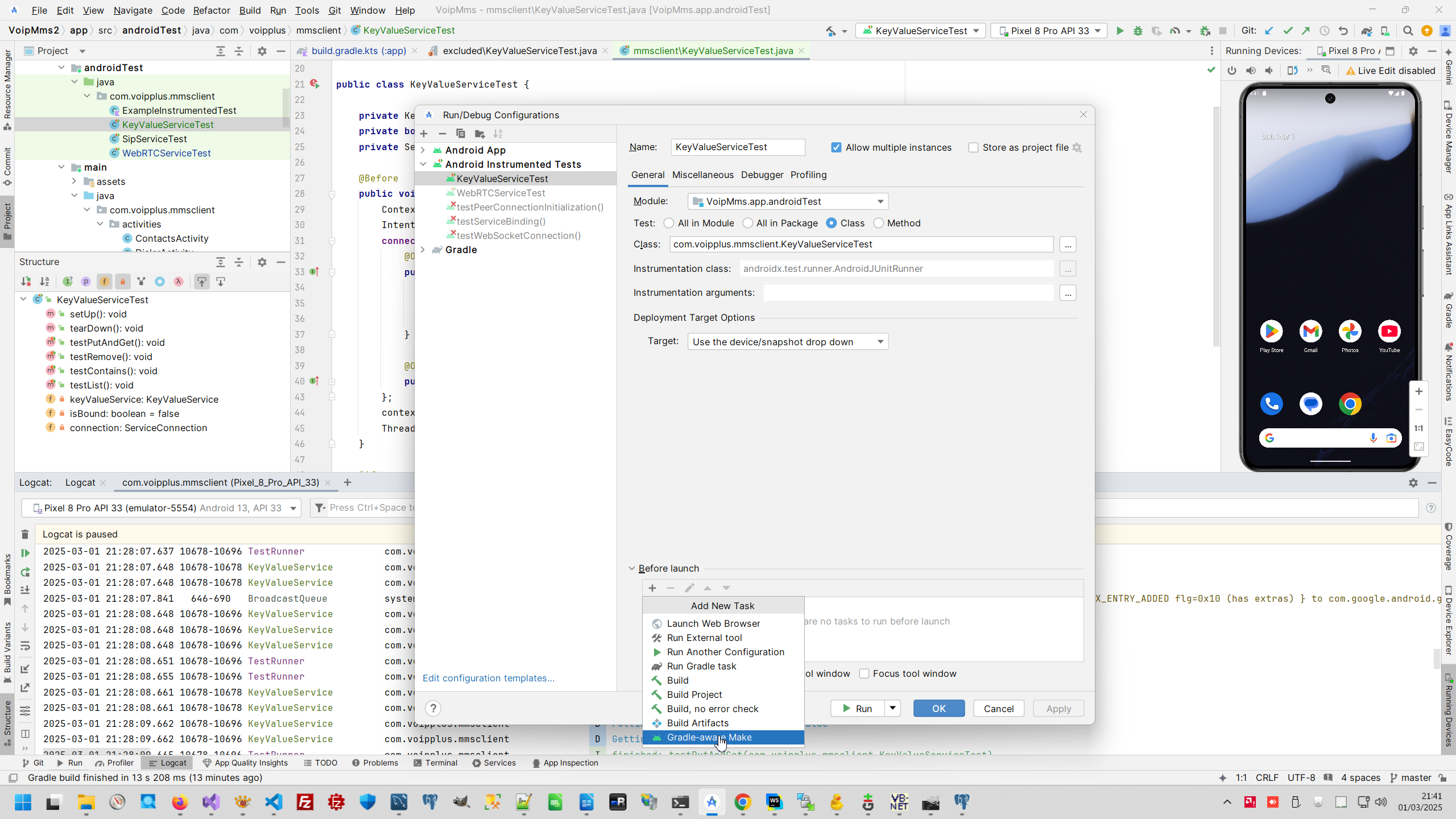Click the green Run toolbar icon
Viewport: 1456px width, 819px height.
click(1120, 31)
